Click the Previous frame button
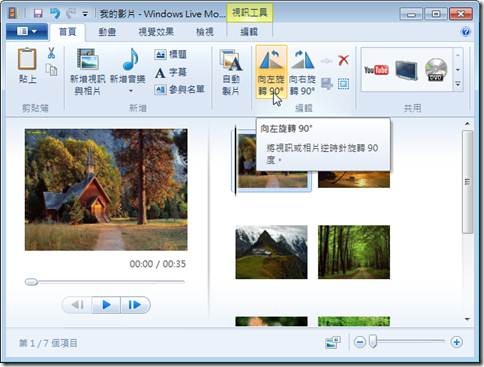 coord(78,305)
